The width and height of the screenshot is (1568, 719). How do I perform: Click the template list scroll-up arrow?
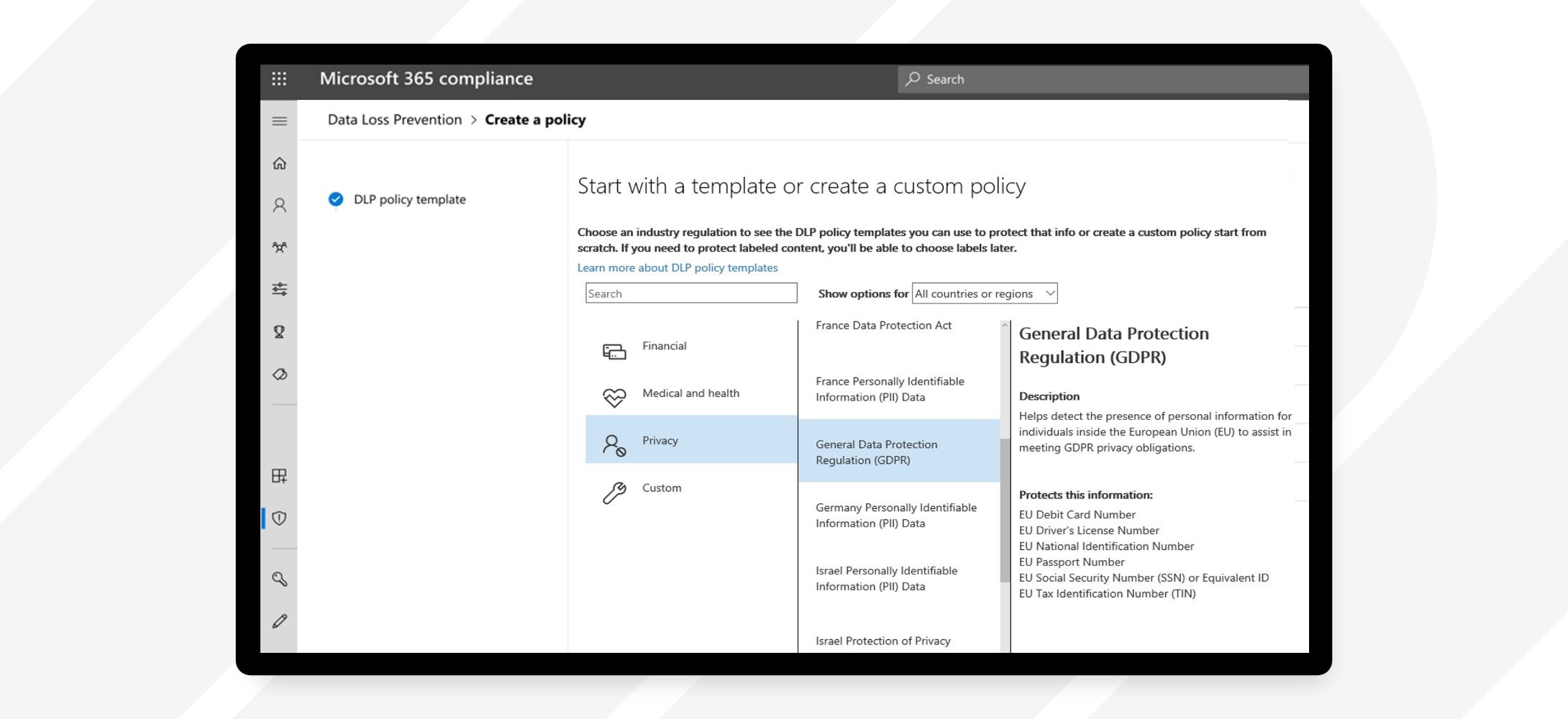1005,326
